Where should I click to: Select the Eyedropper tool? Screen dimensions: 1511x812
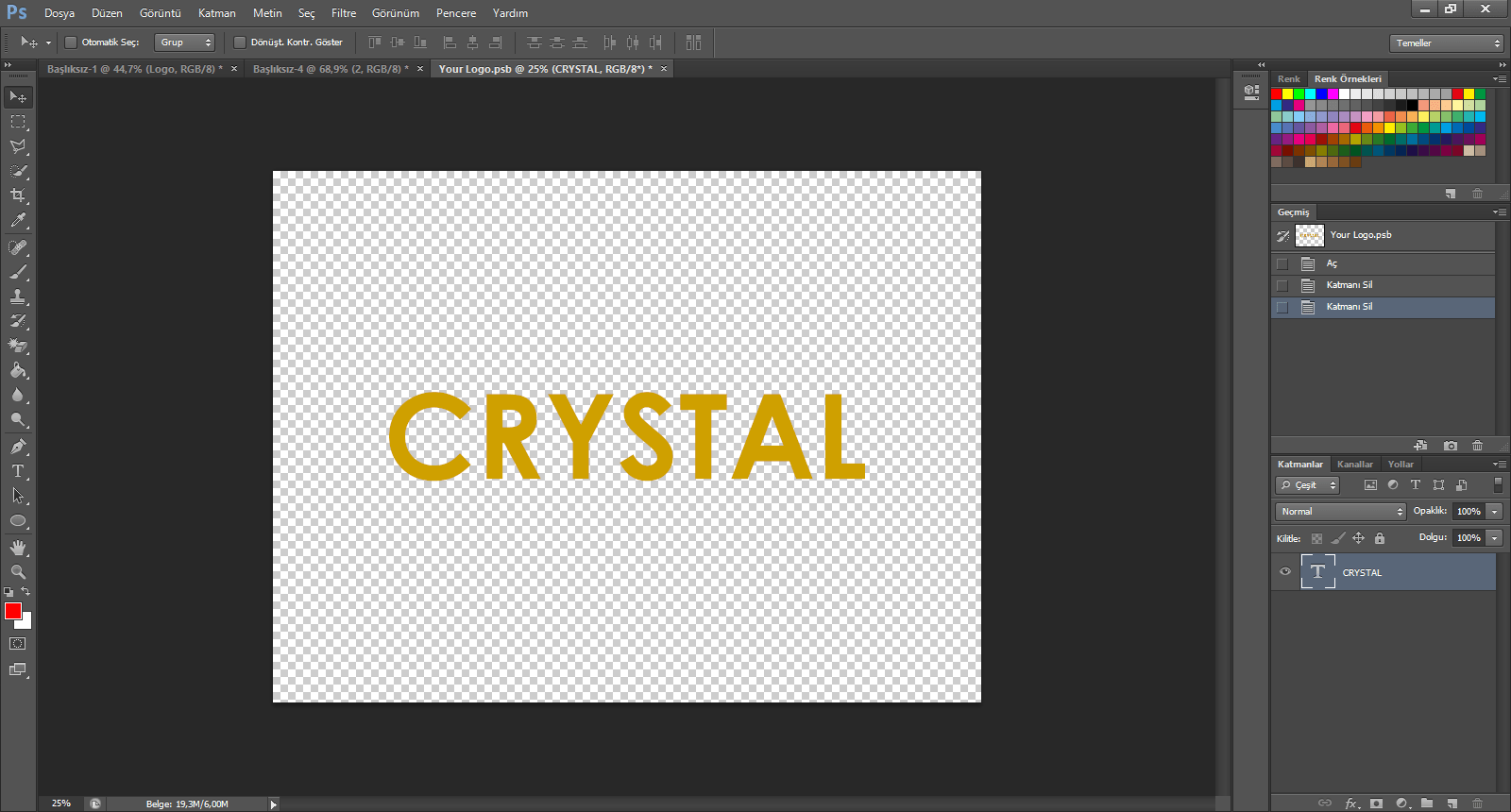pos(18,221)
